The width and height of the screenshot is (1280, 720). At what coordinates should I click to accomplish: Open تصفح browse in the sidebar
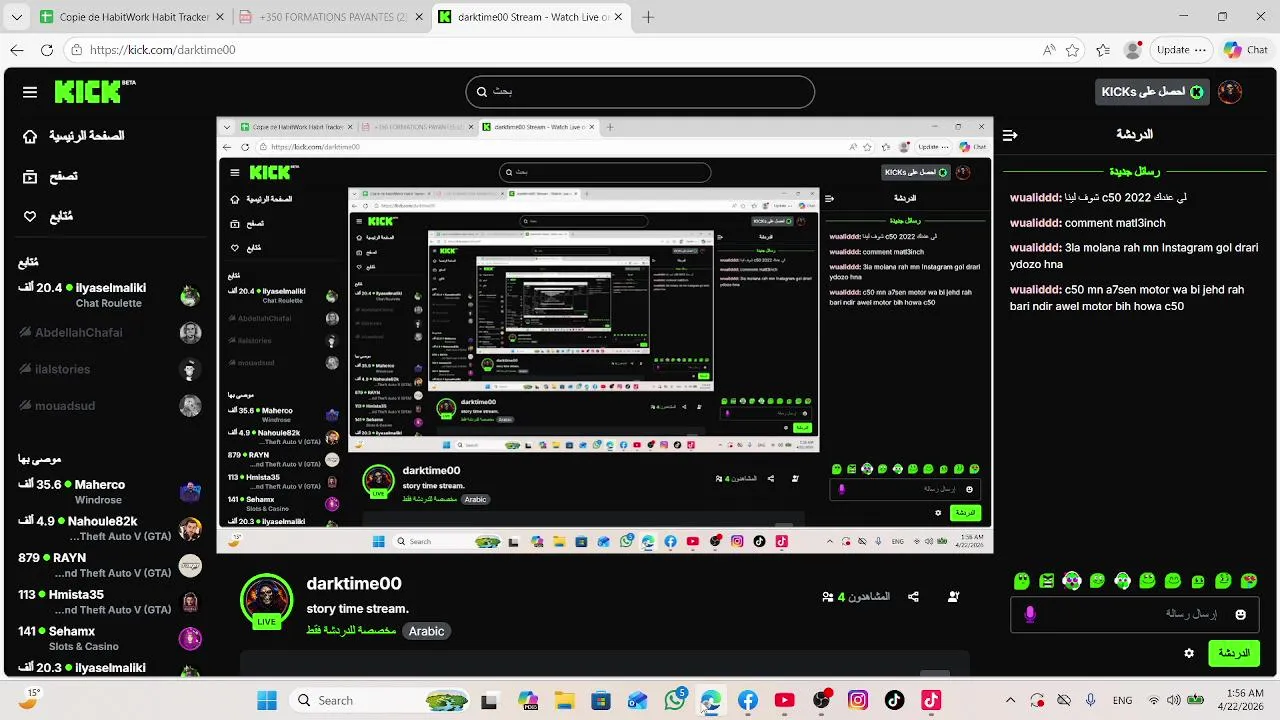pyautogui.click(x=50, y=176)
